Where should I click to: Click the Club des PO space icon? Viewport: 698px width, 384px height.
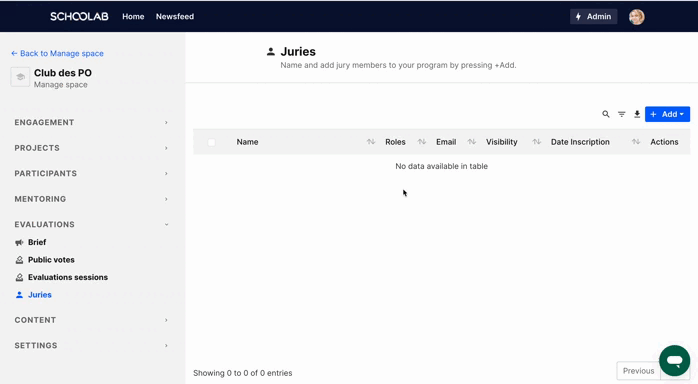point(20,77)
